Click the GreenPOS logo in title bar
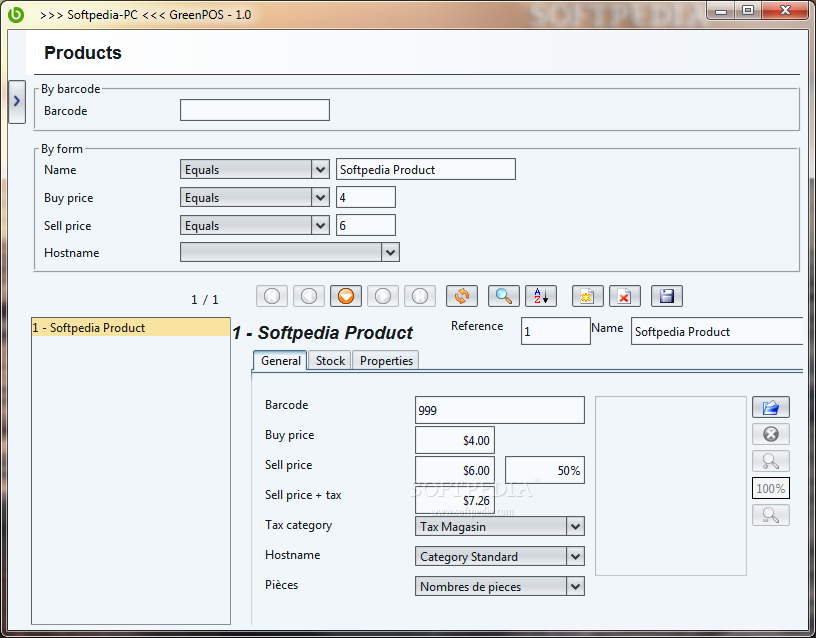The width and height of the screenshot is (816, 638). [16, 14]
